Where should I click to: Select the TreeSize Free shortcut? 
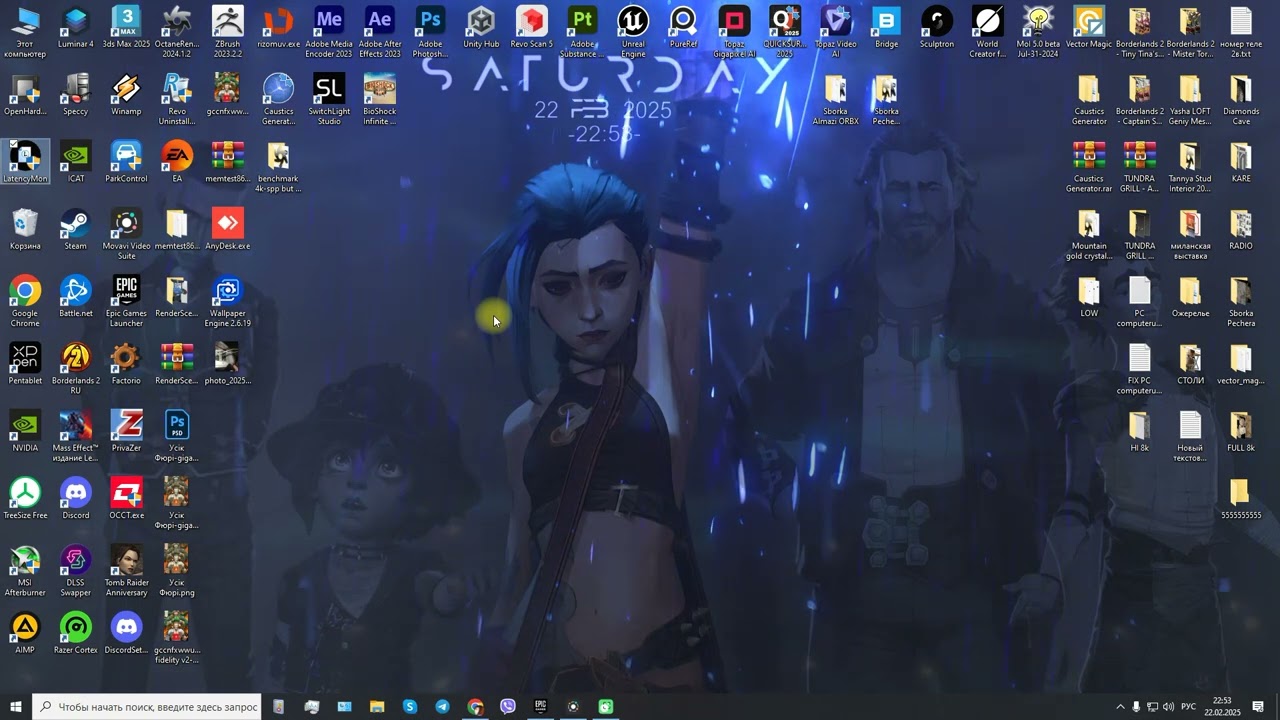point(25,499)
